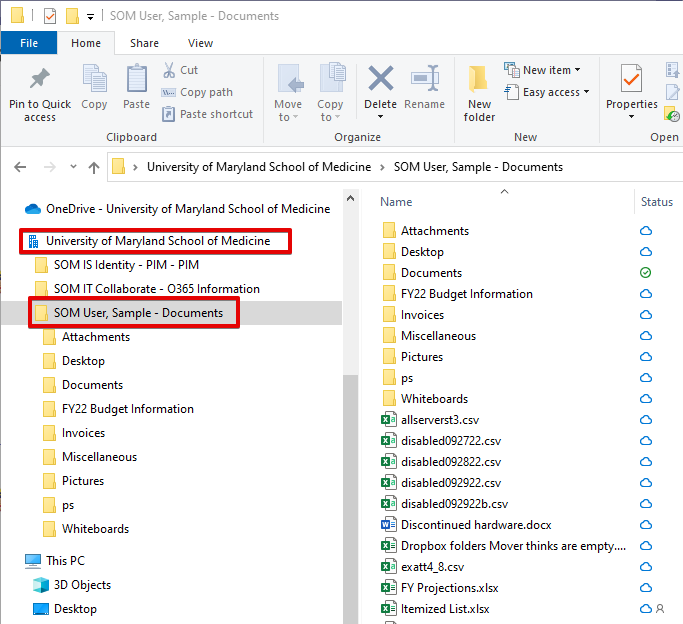Click the red Delete X icon
The image size is (683, 624).
[380, 80]
